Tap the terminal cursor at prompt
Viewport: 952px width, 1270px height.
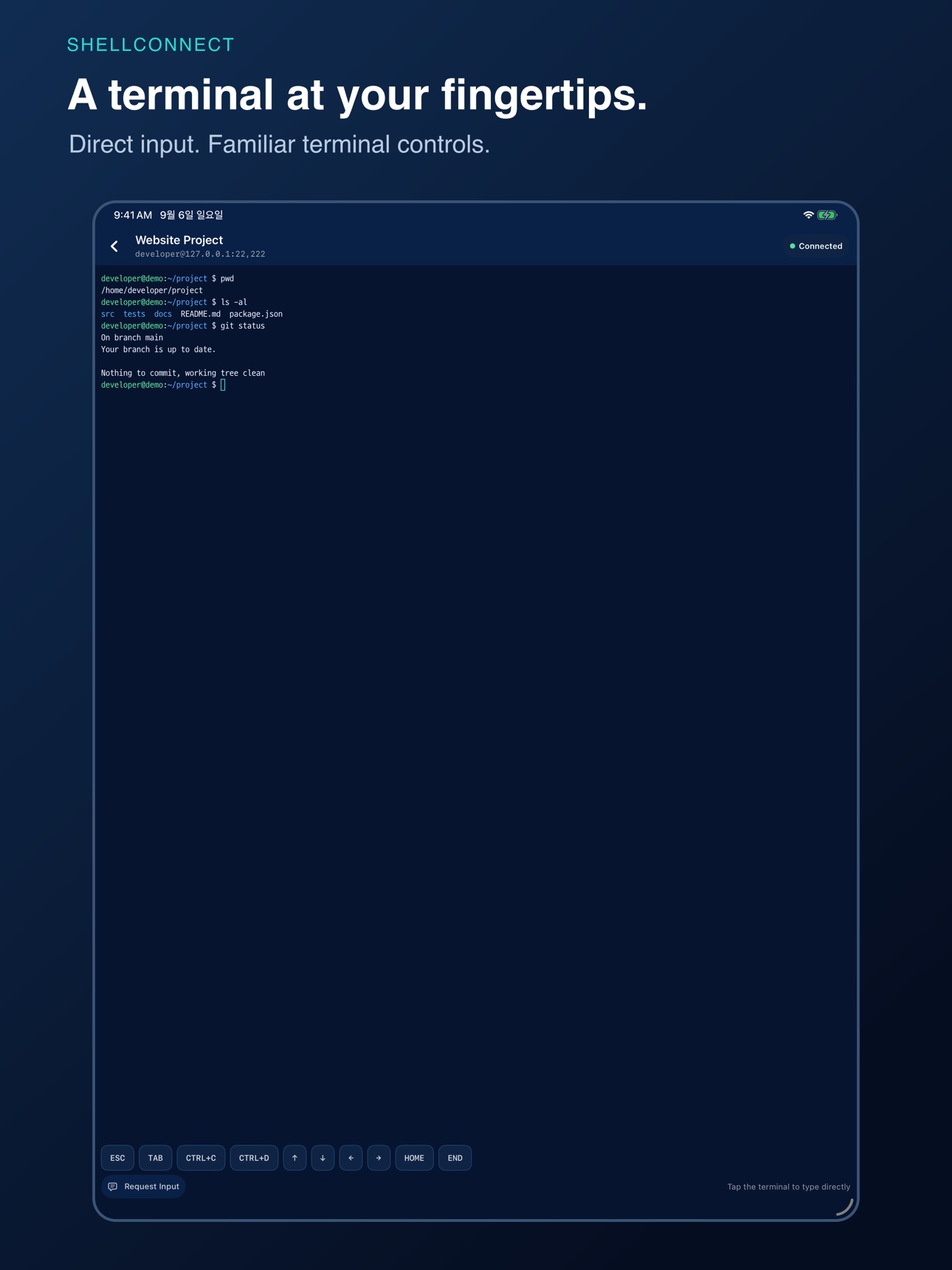[x=223, y=385]
